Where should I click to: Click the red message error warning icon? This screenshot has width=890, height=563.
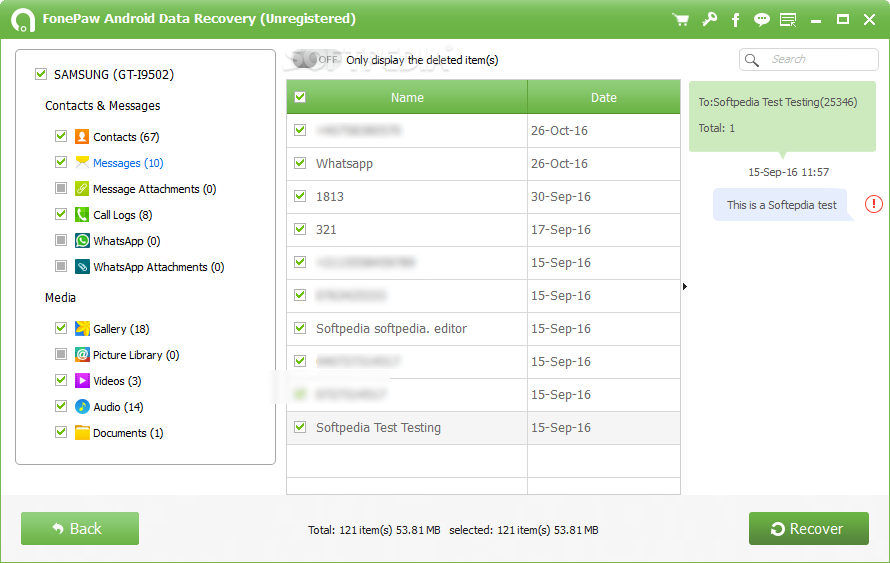pyautogui.click(x=874, y=204)
